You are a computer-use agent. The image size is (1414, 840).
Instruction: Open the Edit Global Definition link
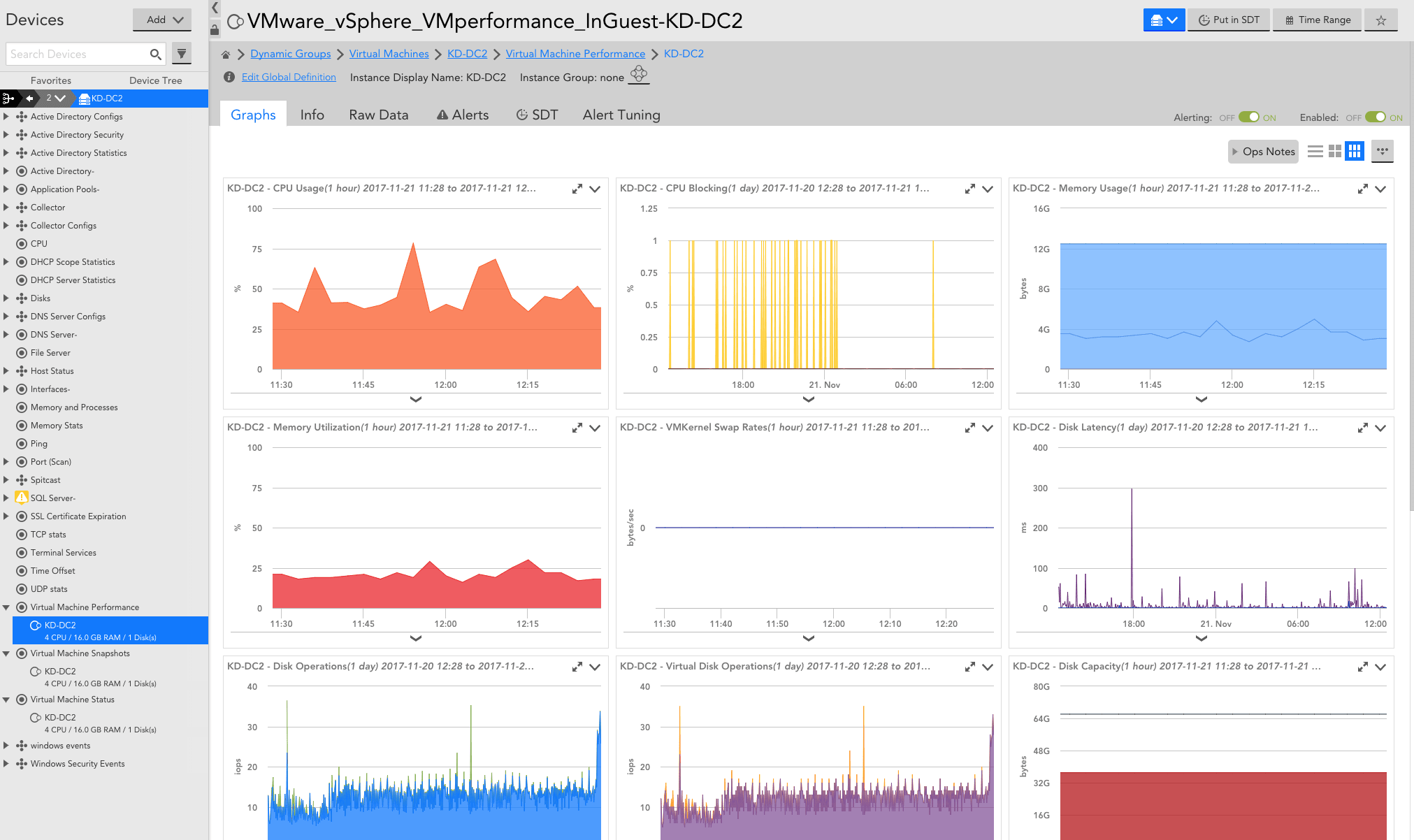point(289,77)
